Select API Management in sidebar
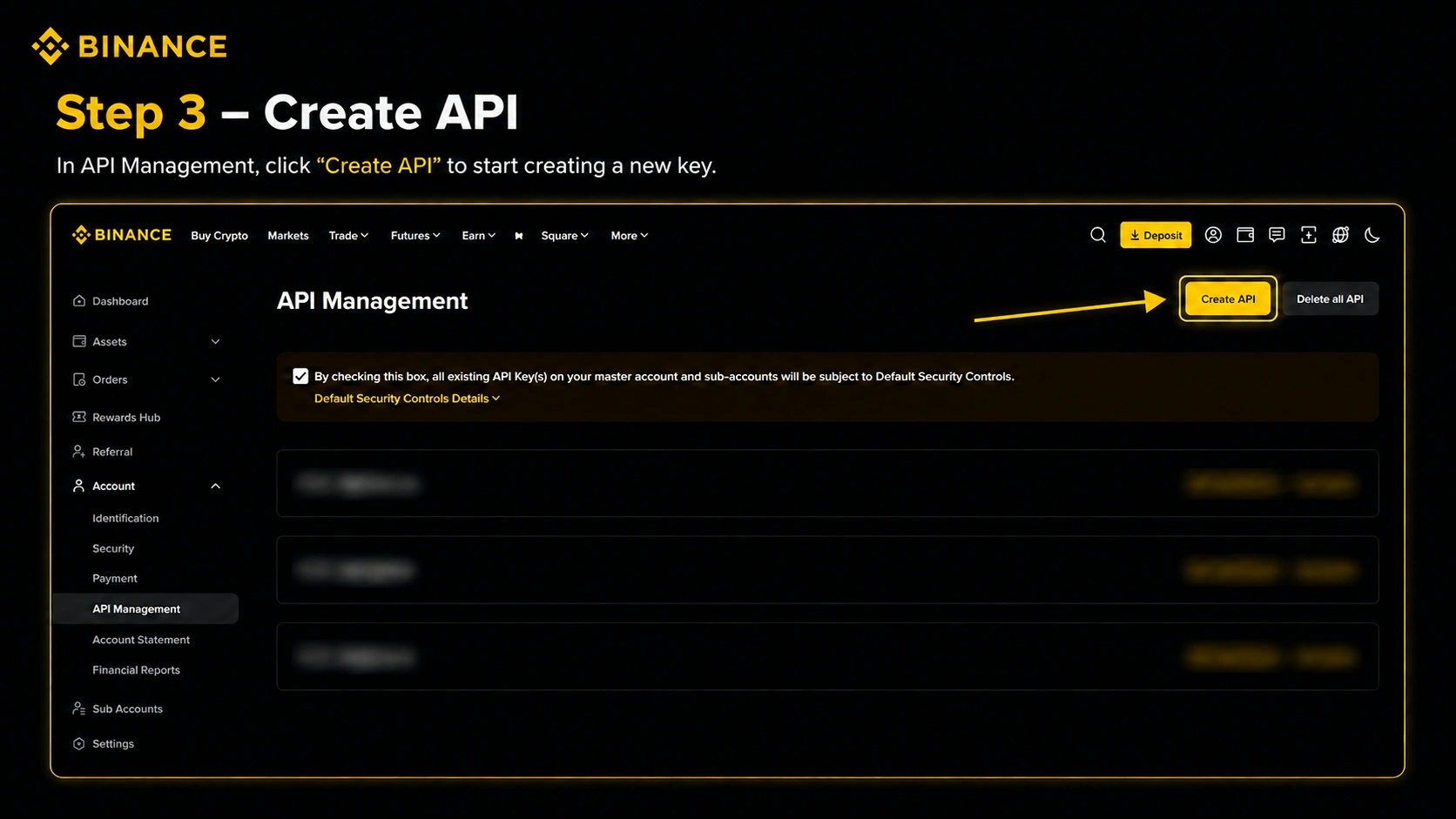The width and height of the screenshot is (1456, 819). pos(145,608)
